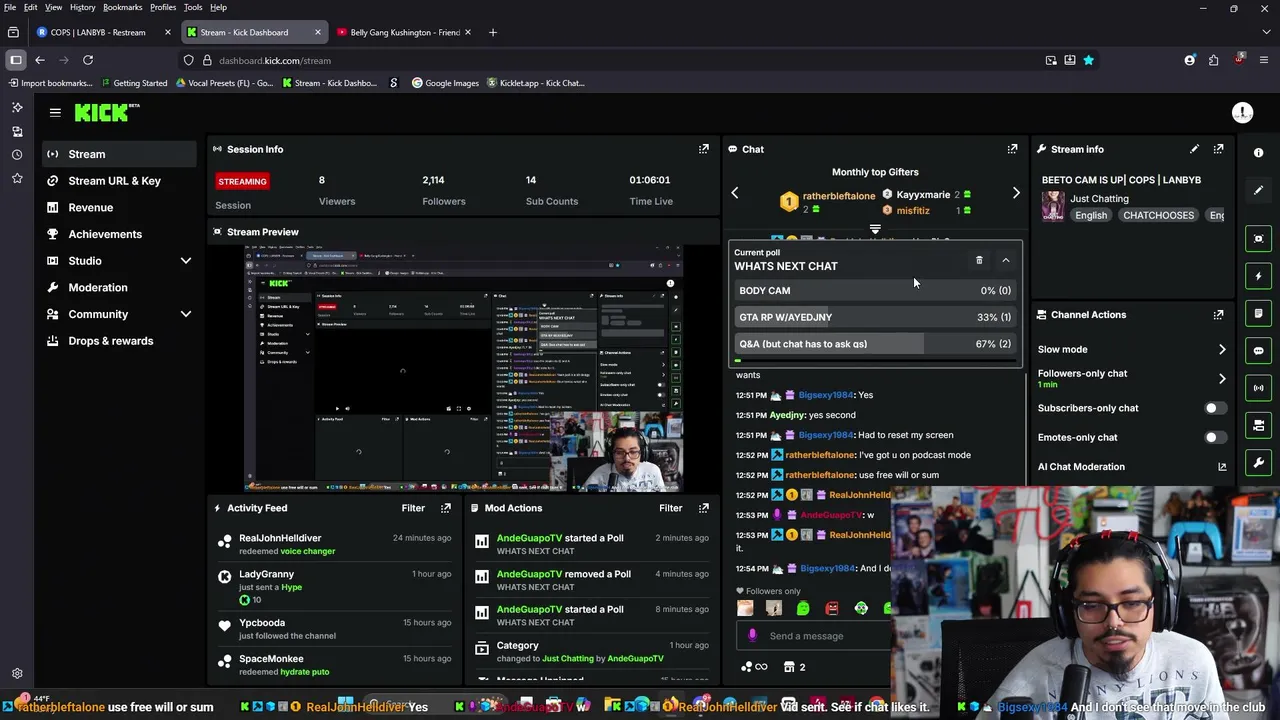The width and height of the screenshot is (1280, 720).
Task: Pop out the Mod Actions panel
Action: click(x=704, y=508)
